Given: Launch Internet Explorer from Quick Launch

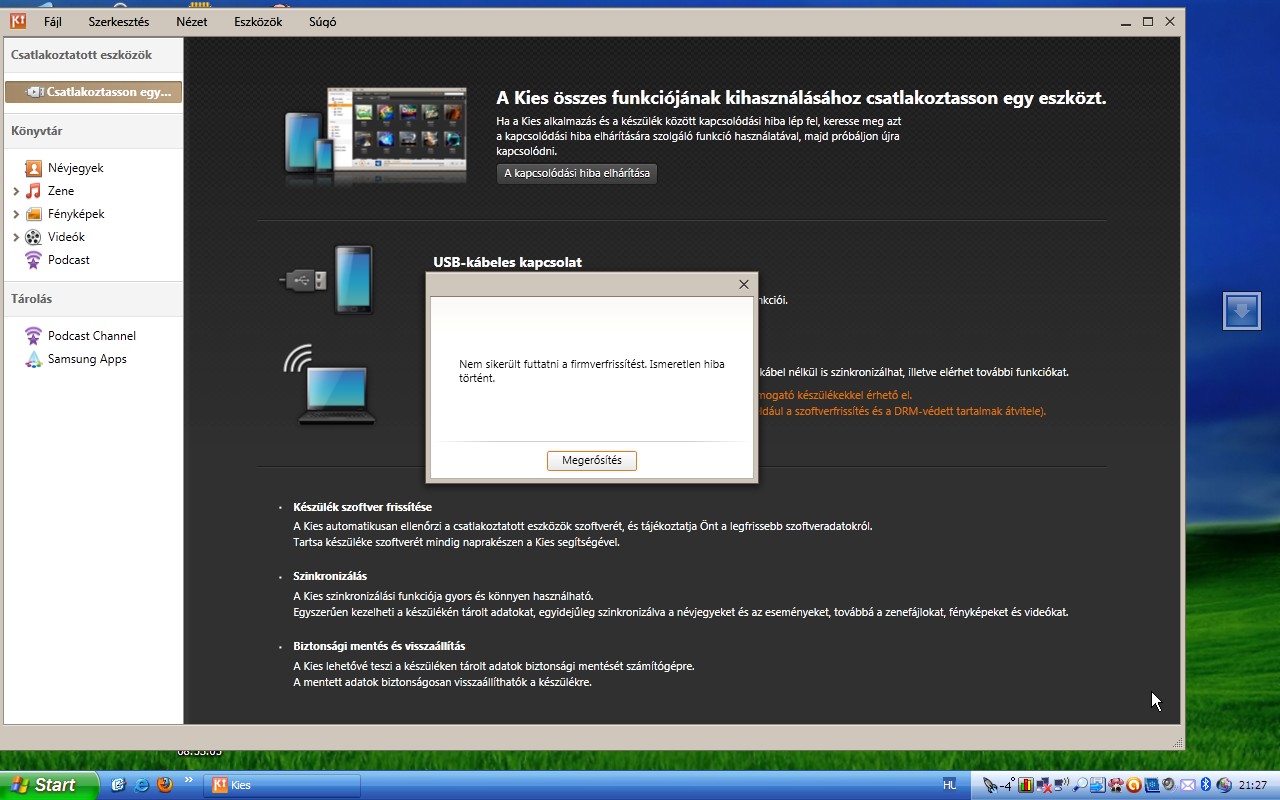Looking at the screenshot, I should pos(141,785).
